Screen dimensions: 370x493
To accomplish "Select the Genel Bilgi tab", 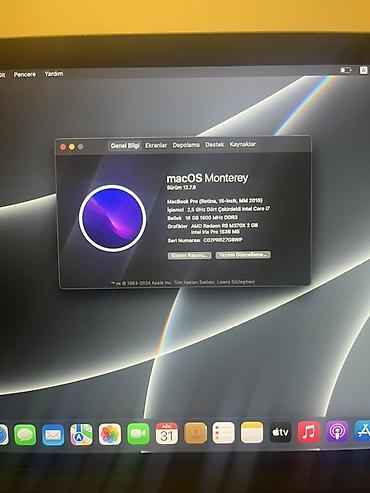I will [125, 146].
